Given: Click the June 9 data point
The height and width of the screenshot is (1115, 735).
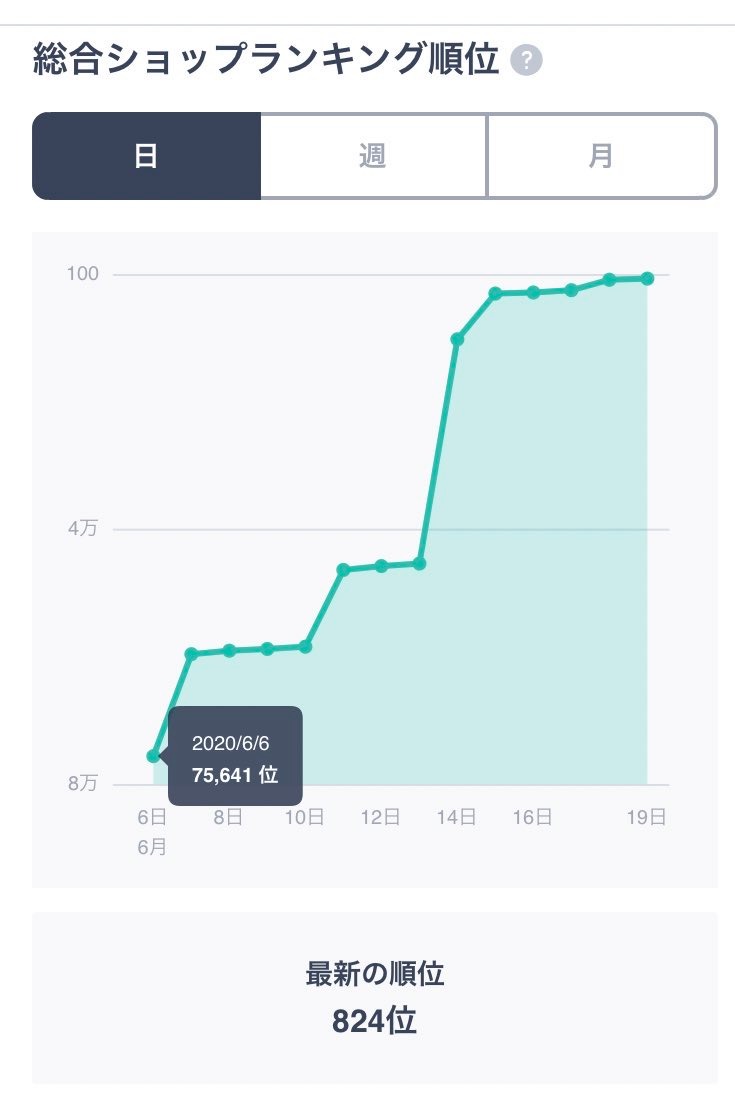Looking at the screenshot, I should tap(267, 649).
